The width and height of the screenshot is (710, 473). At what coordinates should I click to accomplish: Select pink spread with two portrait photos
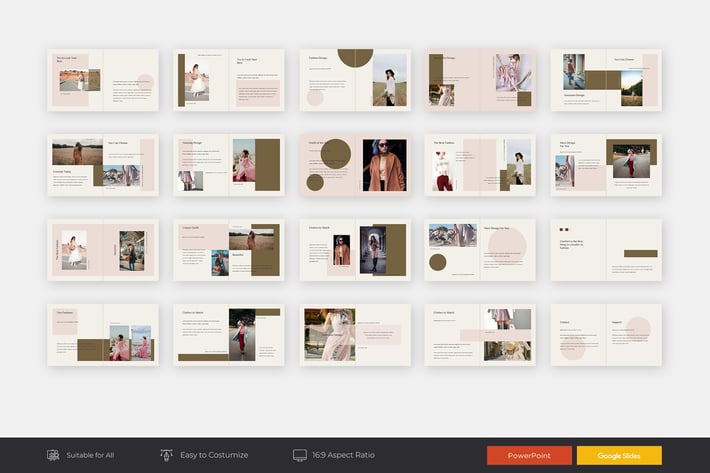(x=103, y=250)
